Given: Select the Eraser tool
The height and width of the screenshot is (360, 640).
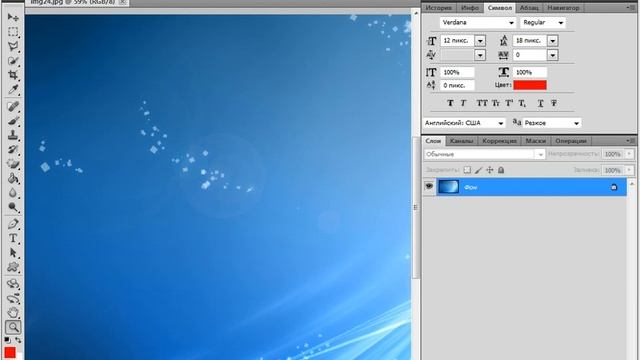Looking at the screenshot, I should (x=13, y=164).
